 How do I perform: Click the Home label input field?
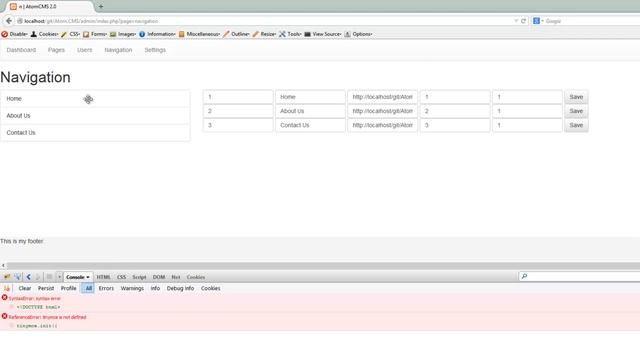coord(310,97)
